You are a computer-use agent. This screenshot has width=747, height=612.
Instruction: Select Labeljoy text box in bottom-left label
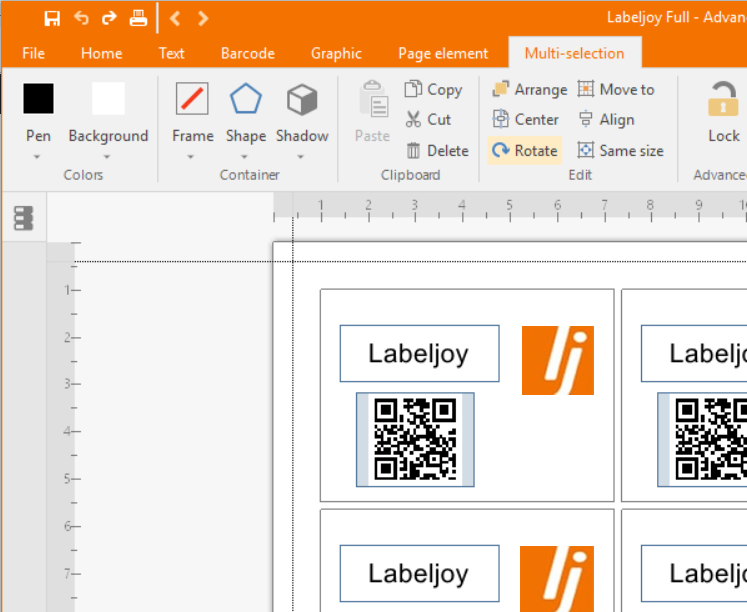point(419,573)
